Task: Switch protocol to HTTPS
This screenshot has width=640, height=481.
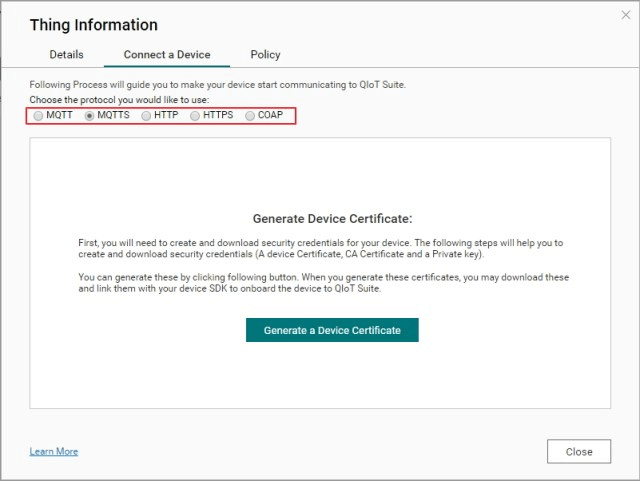Action: tap(196, 116)
